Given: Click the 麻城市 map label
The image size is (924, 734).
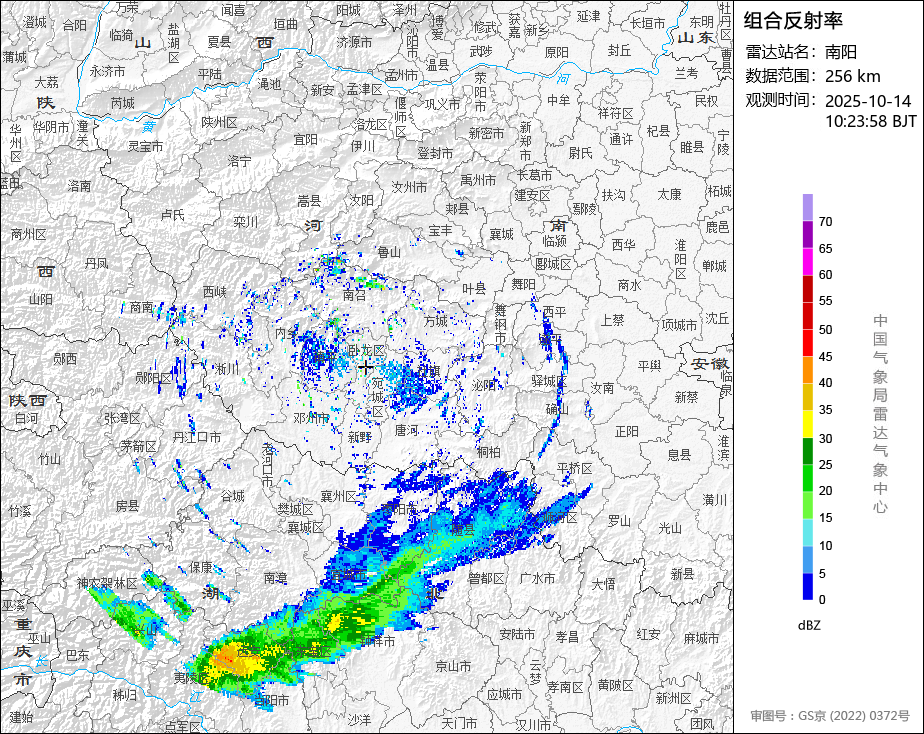Looking at the screenshot, I should (701, 638).
